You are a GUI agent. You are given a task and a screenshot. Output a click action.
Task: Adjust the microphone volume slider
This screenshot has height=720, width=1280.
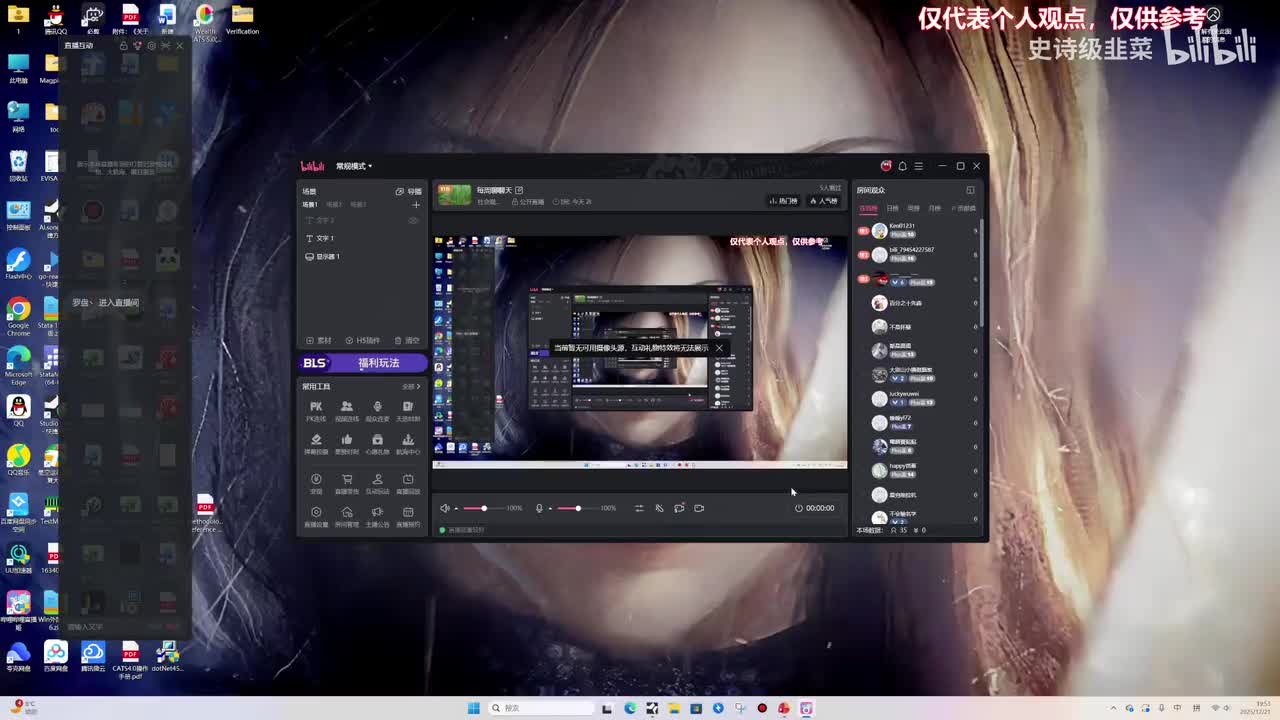(x=577, y=508)
